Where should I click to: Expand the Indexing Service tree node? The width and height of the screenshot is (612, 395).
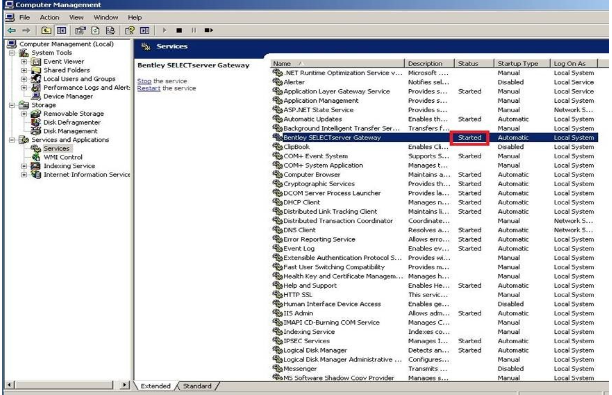coord(24,166)
